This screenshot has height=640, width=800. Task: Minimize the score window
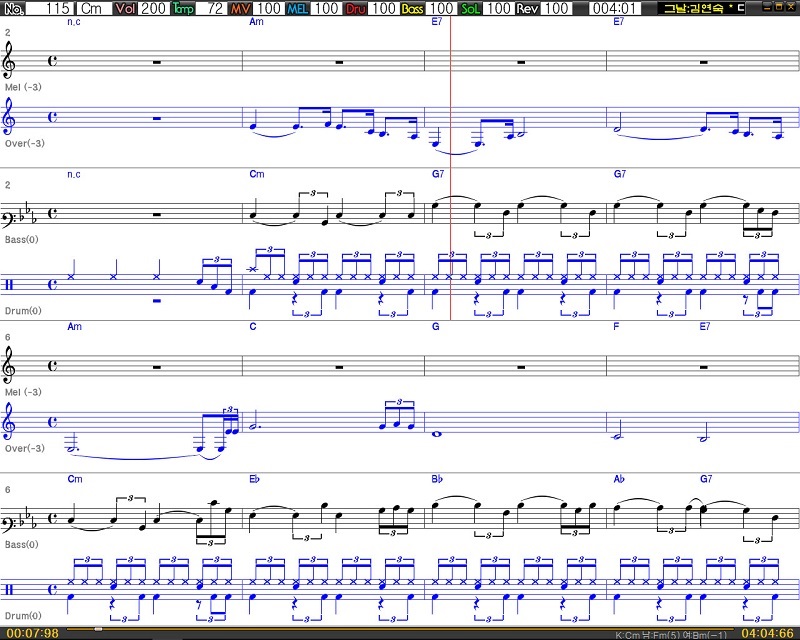pyautogui.click(x=766, y=7)
